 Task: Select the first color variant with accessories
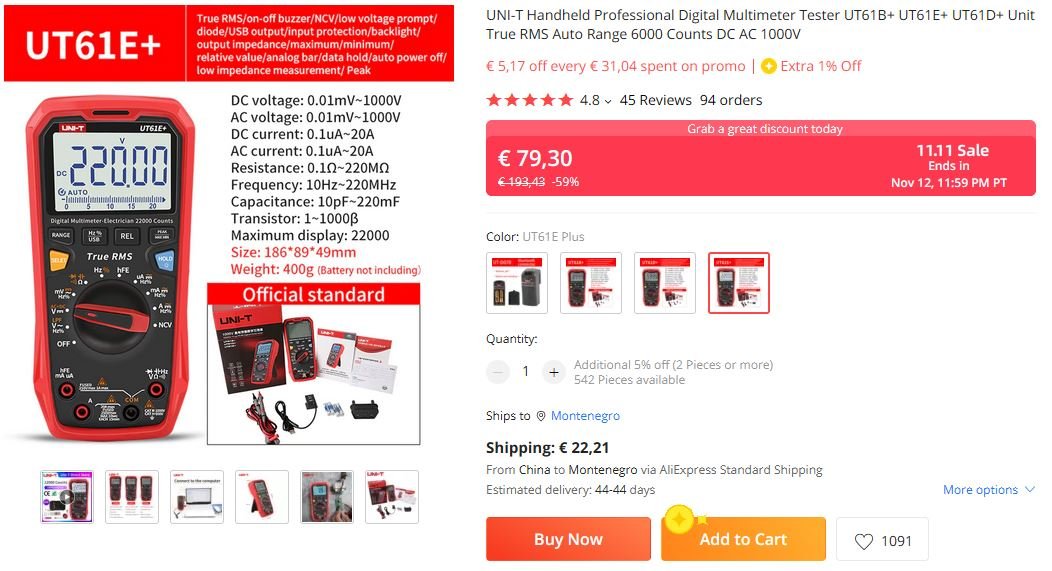(517, 282)
